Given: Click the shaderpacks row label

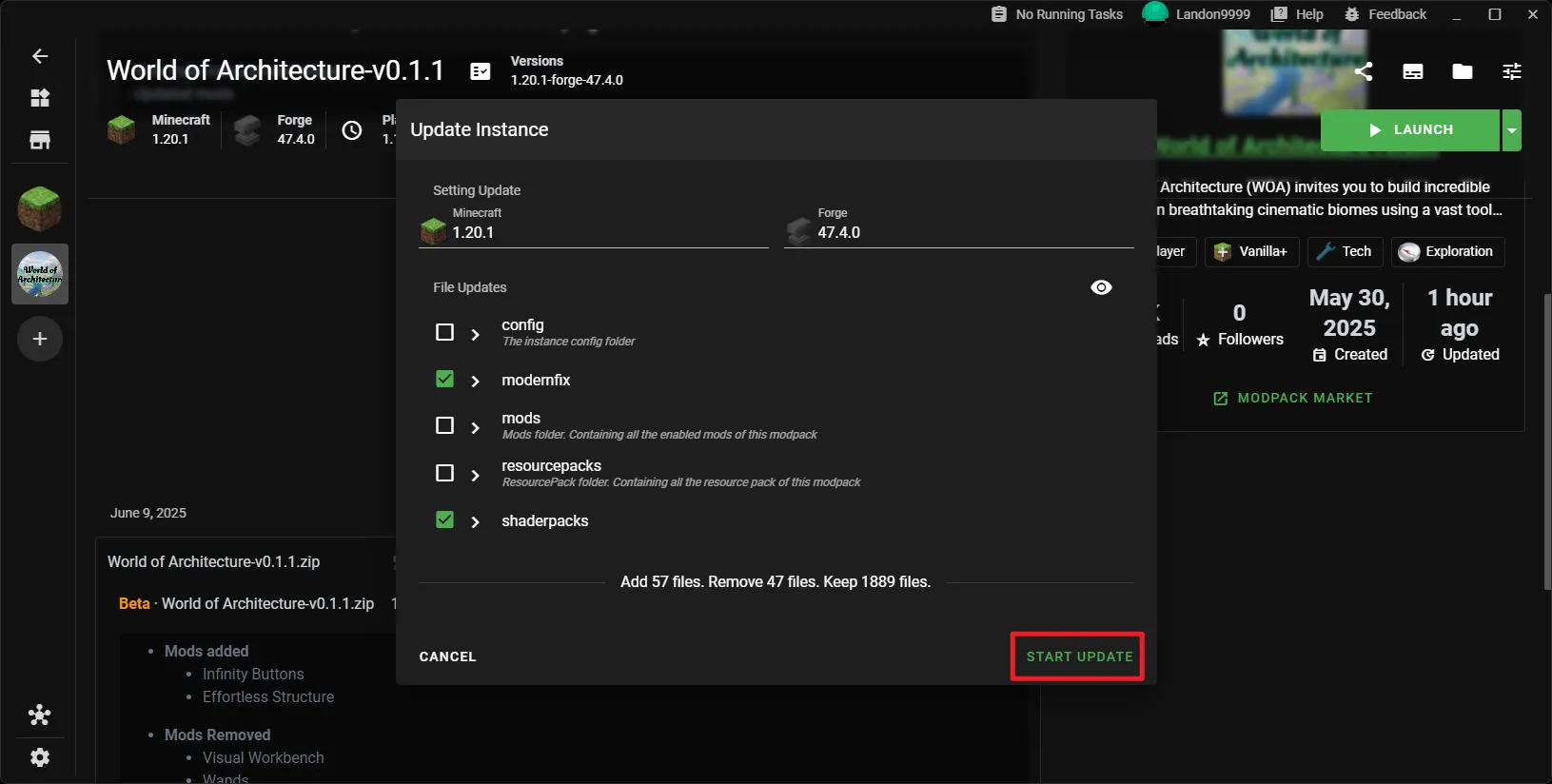Looking at the screenshot, I should (545, 520).
